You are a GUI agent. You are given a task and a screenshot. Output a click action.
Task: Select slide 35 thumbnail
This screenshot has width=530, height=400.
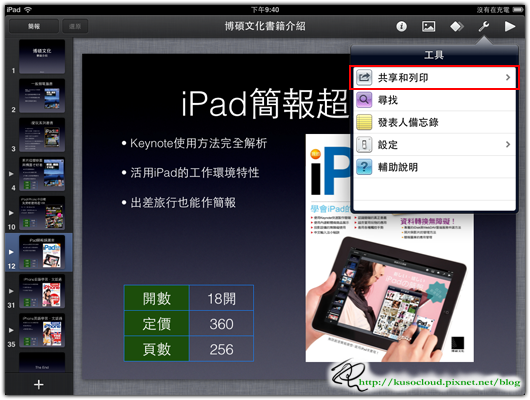coord(42,330)
